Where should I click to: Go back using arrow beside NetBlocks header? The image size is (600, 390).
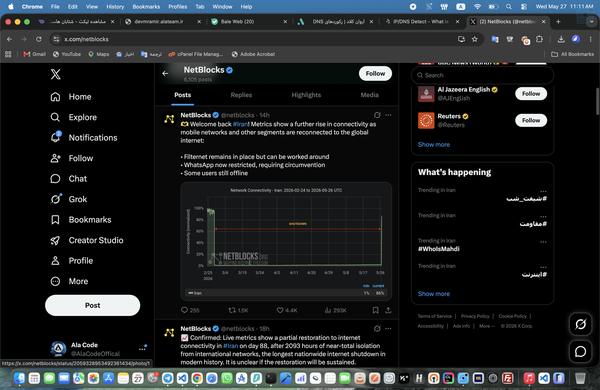point(165,73)
